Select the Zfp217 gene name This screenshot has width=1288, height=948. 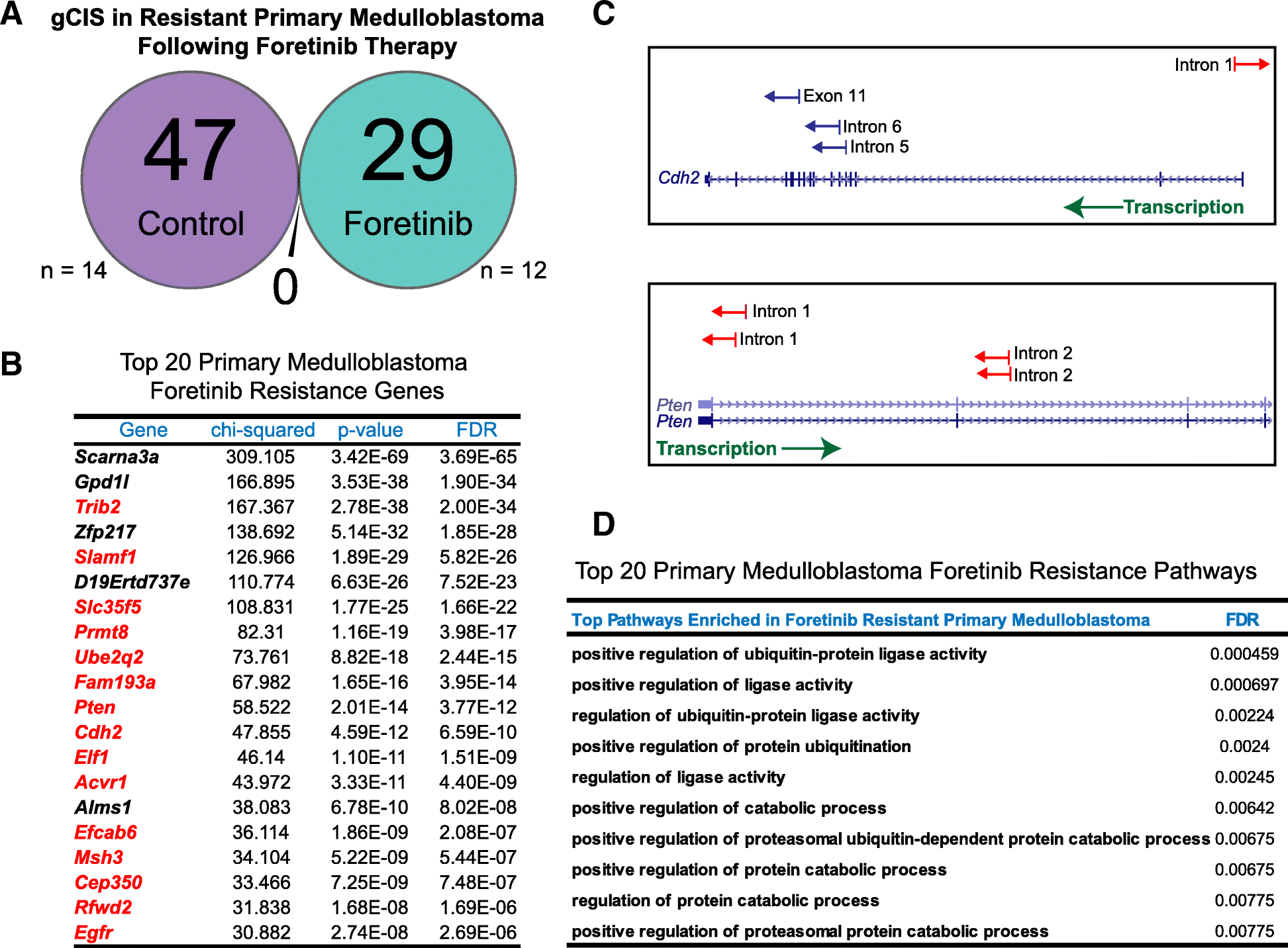105,532
